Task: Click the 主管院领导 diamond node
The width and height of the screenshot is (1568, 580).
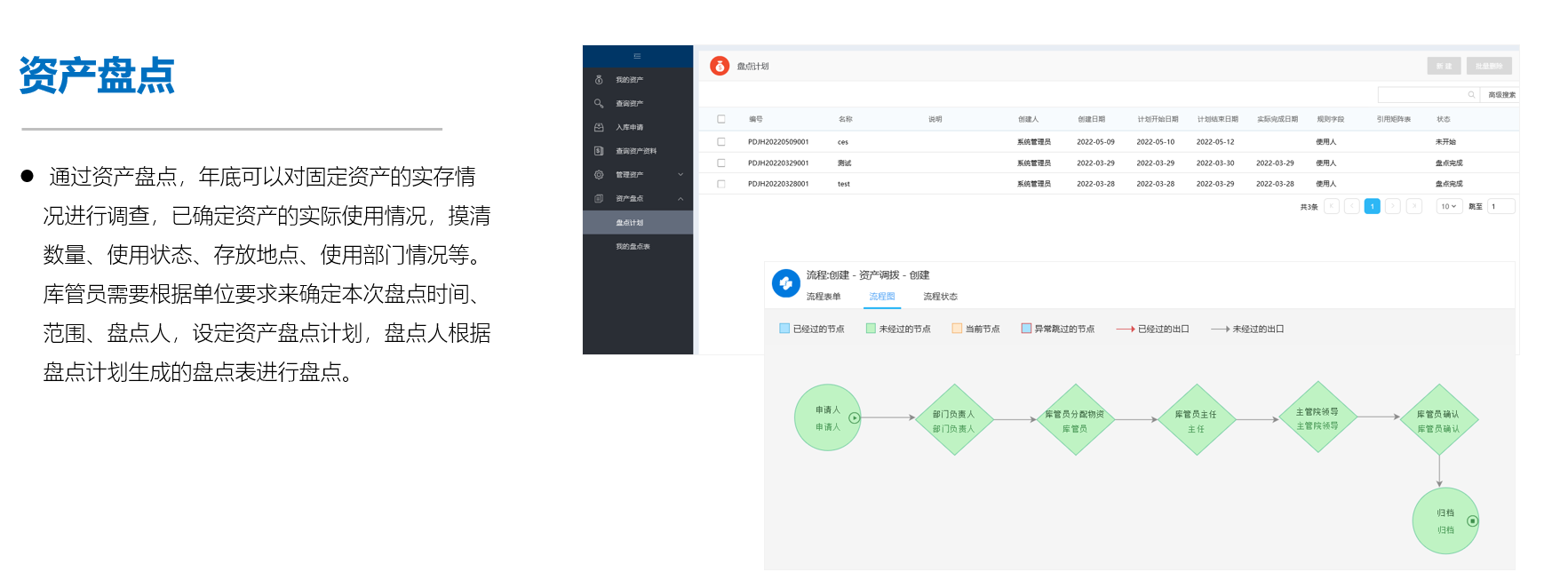Action: click(x=1317, y=417)
